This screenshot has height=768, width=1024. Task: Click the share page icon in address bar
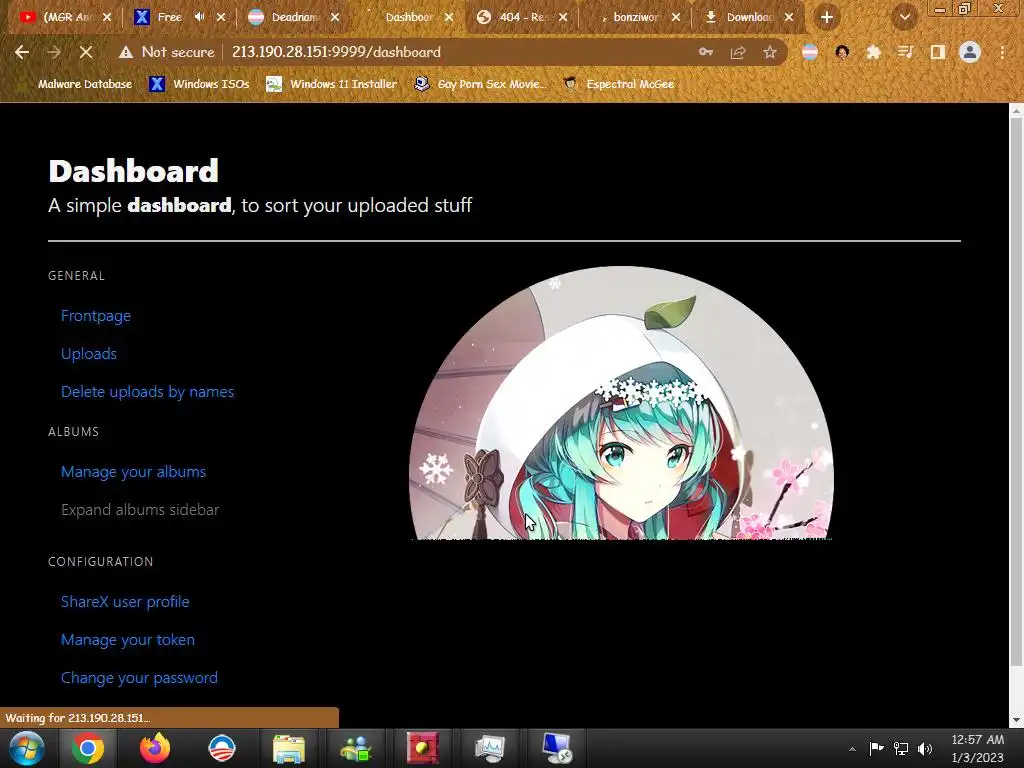click(738, 52)
